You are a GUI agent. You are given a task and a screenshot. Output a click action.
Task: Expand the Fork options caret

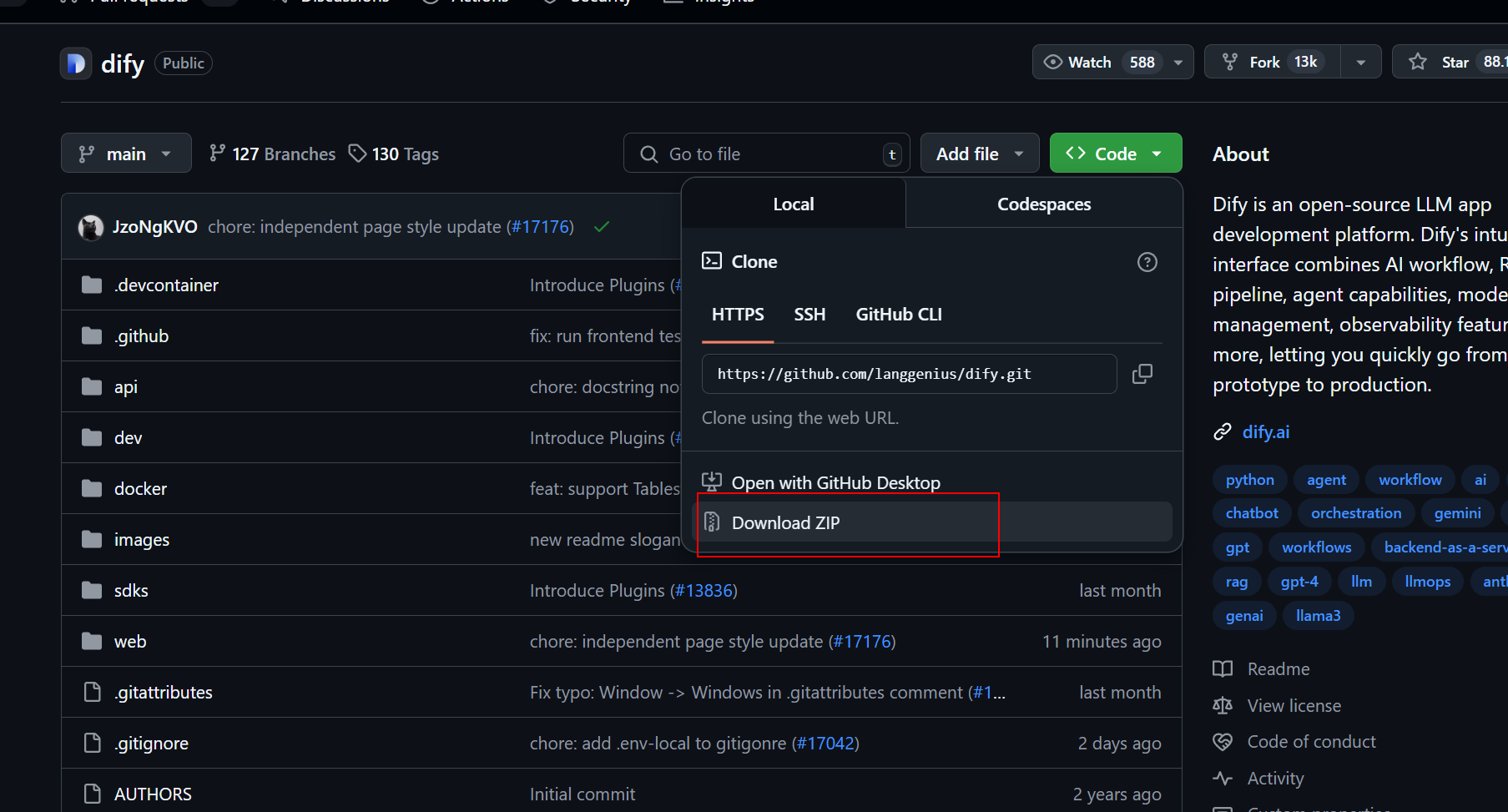tap(1360, 63)
